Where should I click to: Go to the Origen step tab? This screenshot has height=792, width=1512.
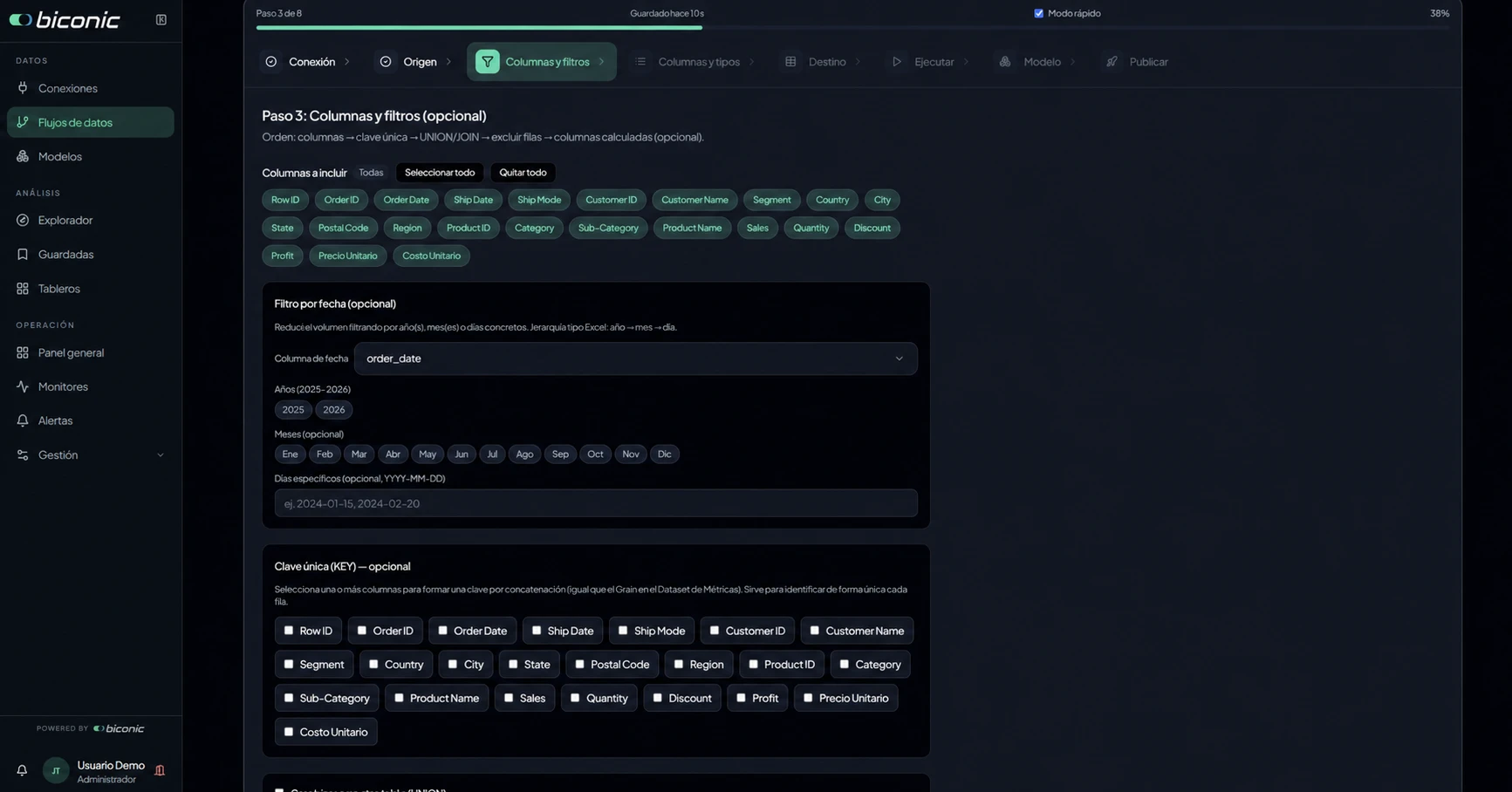point(412,62)
